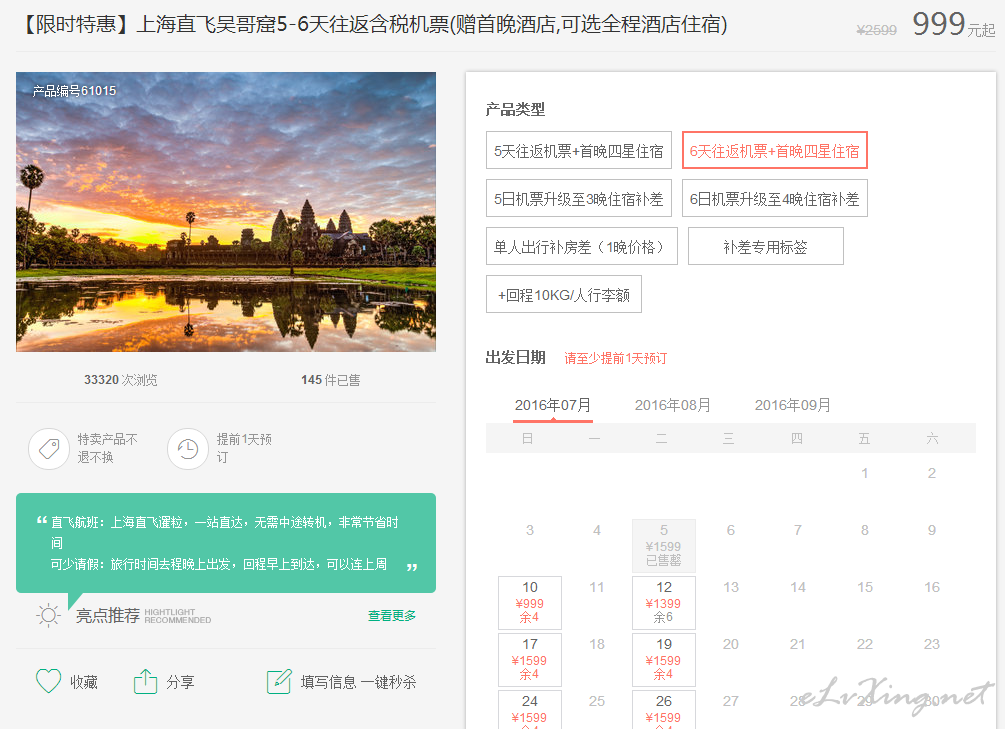Image resolution: width=1005 pixels, height=729 pixels.
Task: Click 特卖产品不退不换 text
Action: click(x=108, y=448)
